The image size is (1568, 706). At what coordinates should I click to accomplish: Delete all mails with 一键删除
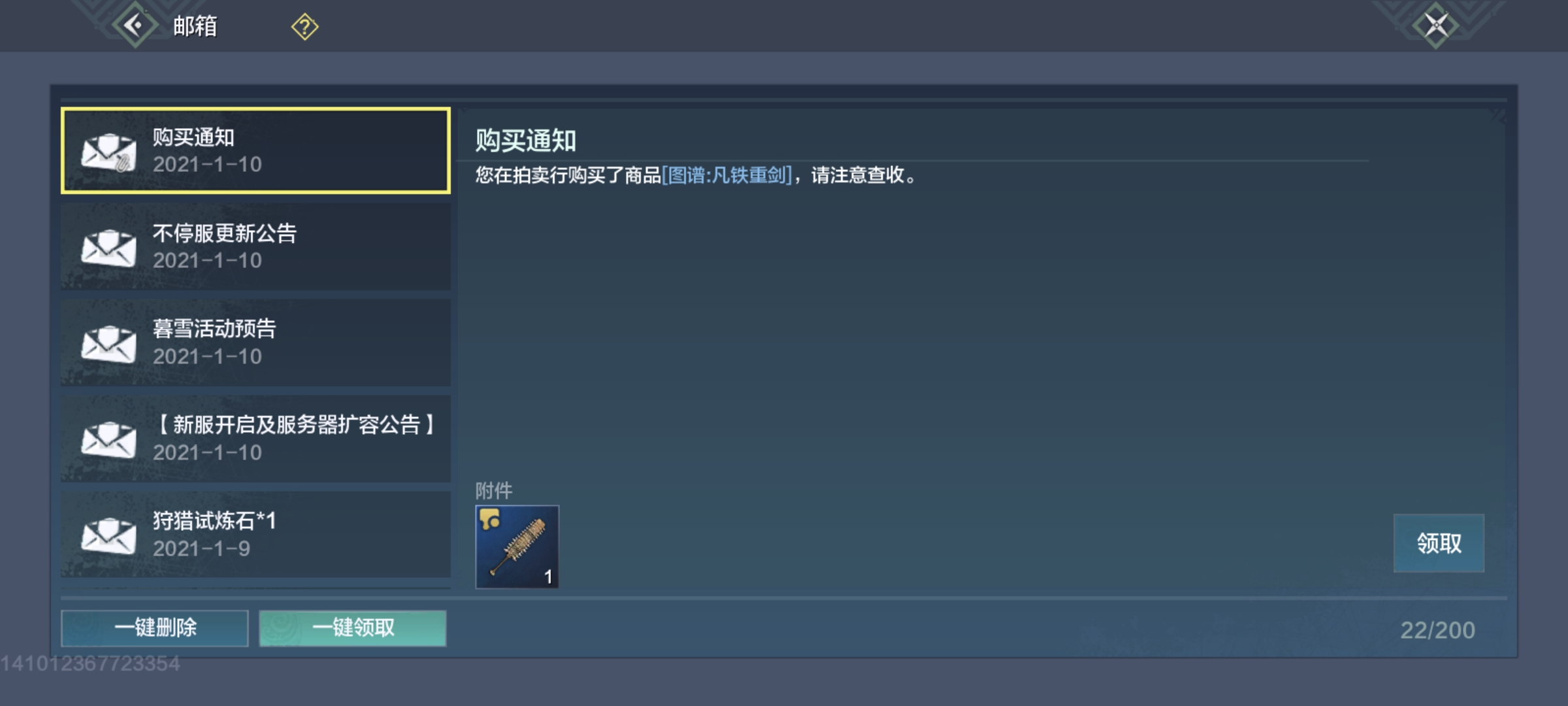pos(155,628)
